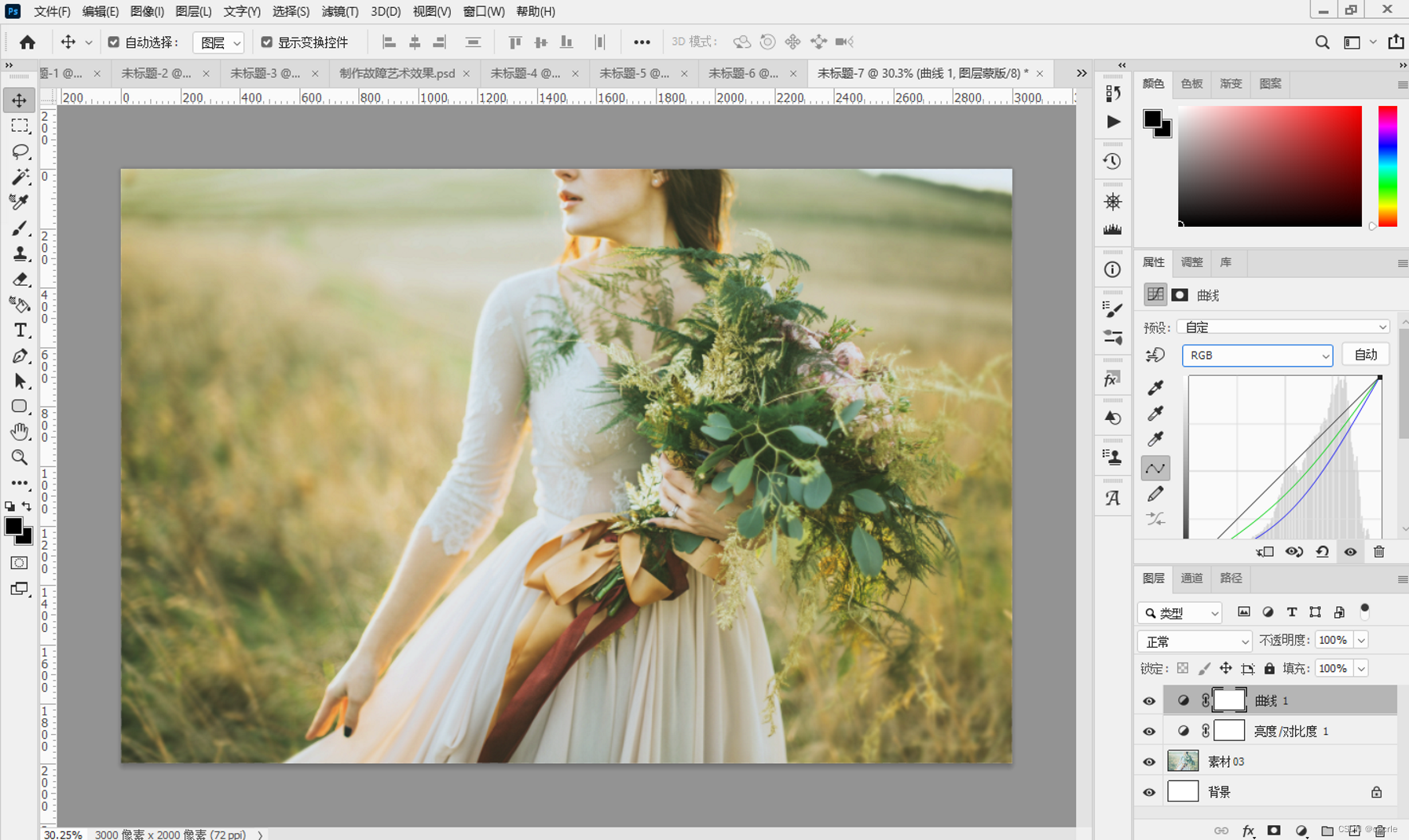Toggle Show Transform Controls checkbox
The width and height of the screenshot is (1409, 840).
pos(267,42)
